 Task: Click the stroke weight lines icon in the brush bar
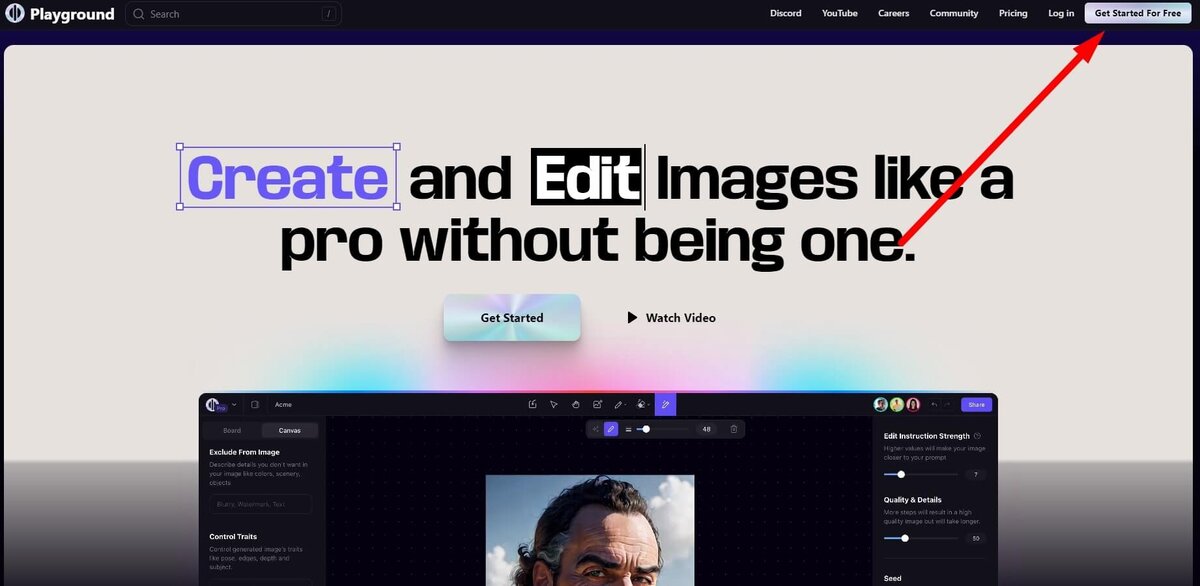tap(628, 429)
